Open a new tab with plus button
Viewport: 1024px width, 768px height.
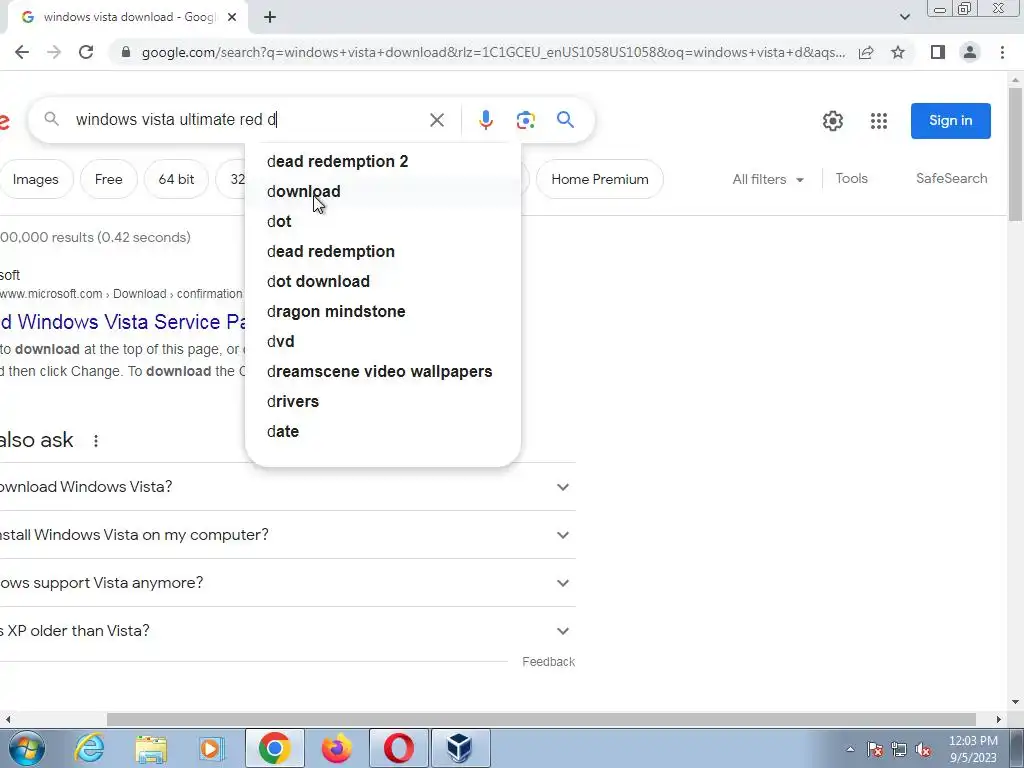click(270, 18)
